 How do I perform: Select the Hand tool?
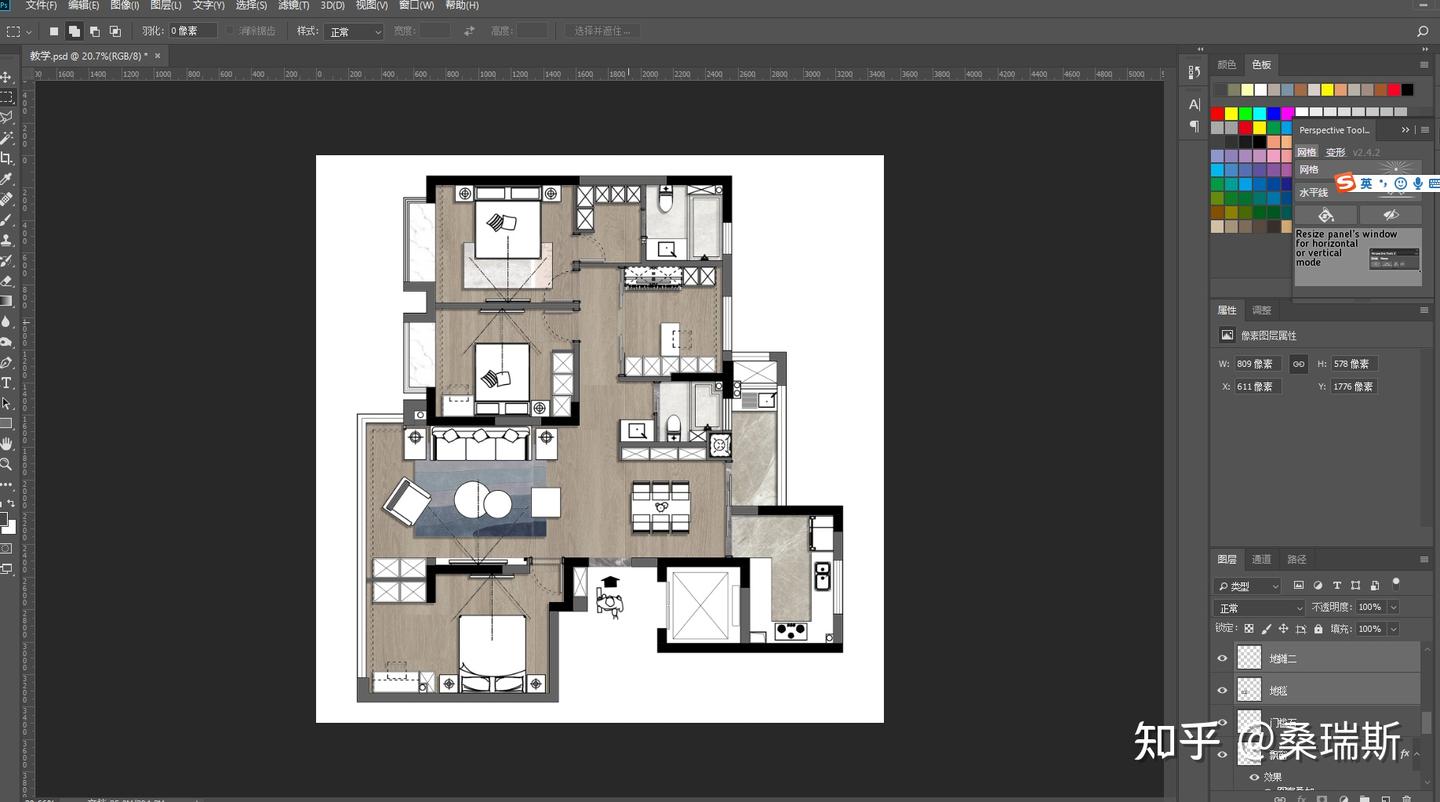pos(6,444)
